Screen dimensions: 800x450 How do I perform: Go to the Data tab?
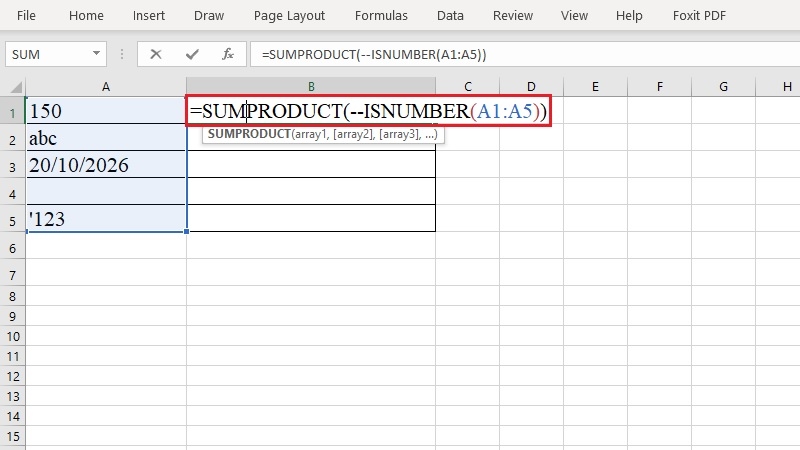450,16
